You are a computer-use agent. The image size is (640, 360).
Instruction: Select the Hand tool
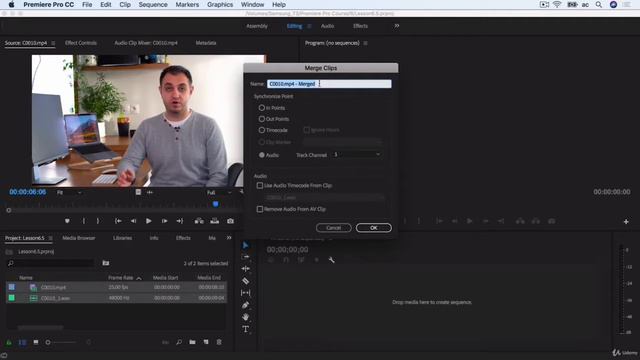pos(246,317)
